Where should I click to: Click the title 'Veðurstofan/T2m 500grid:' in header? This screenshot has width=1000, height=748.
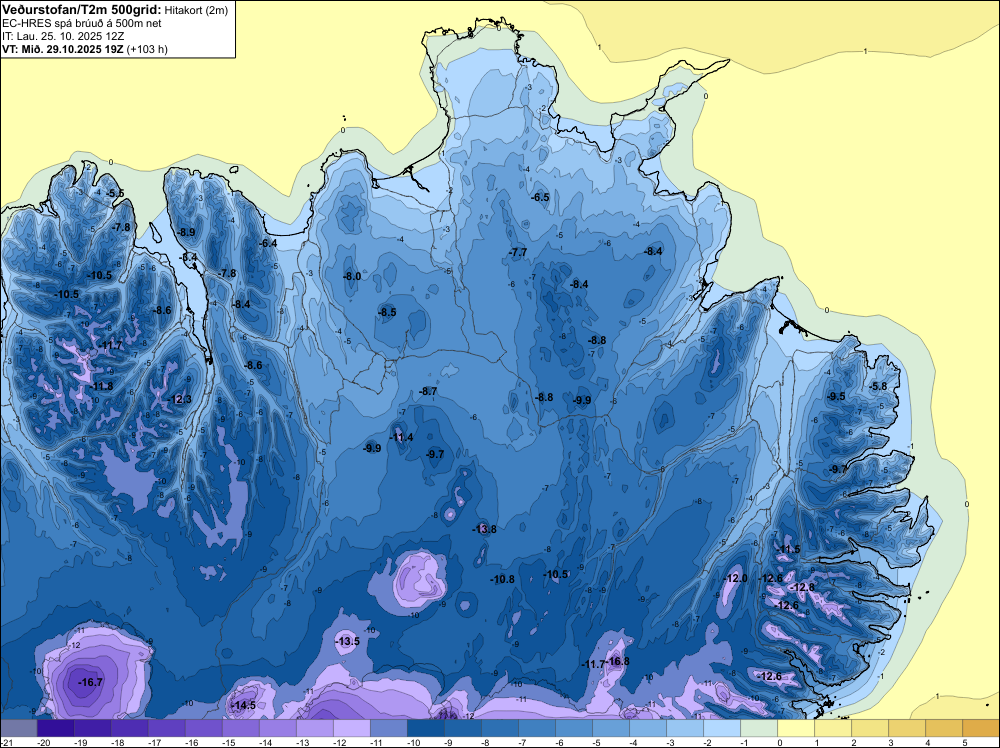point(82,9)
